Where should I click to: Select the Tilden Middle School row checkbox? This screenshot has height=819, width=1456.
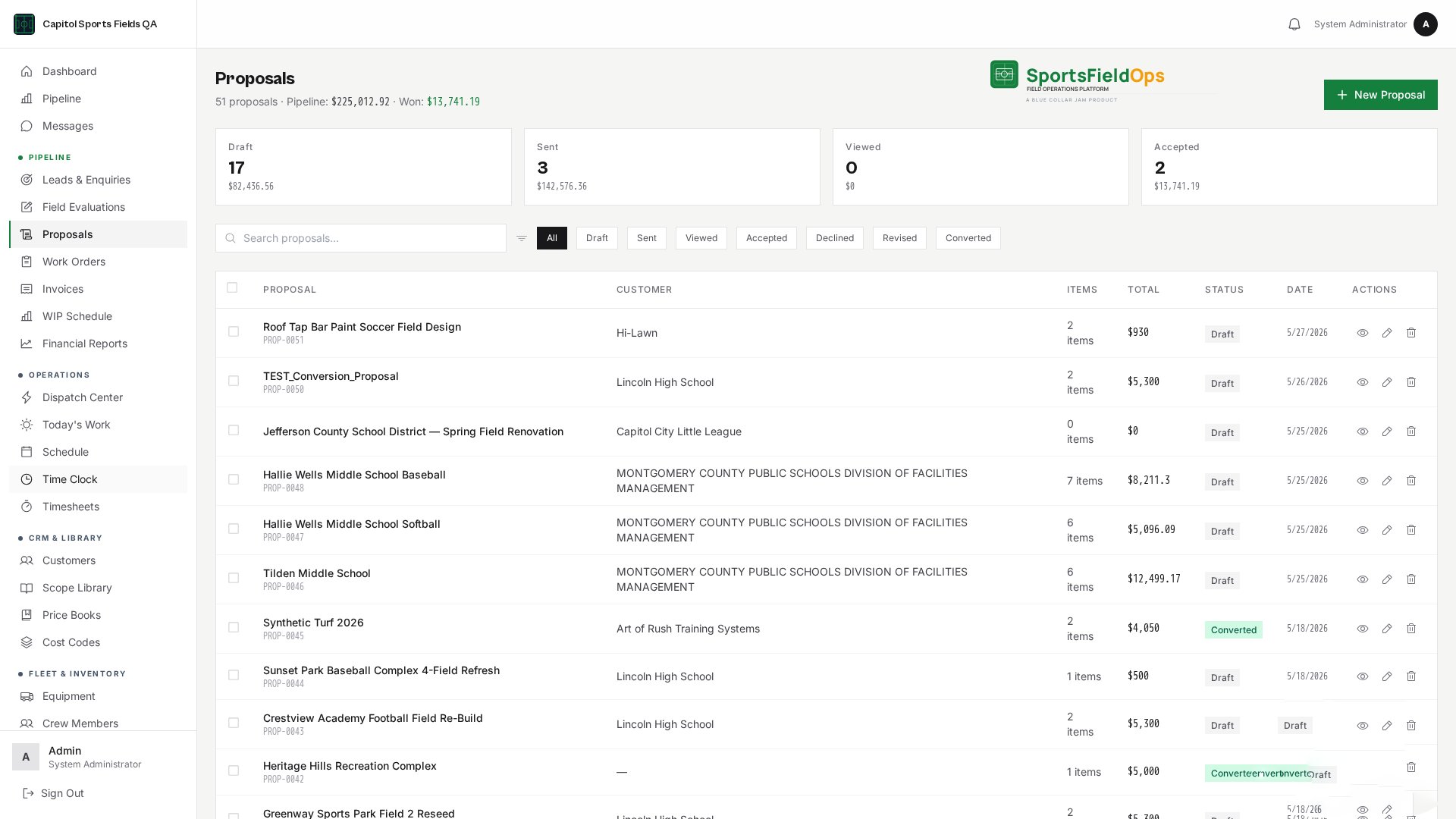click(x=234, y=578)
